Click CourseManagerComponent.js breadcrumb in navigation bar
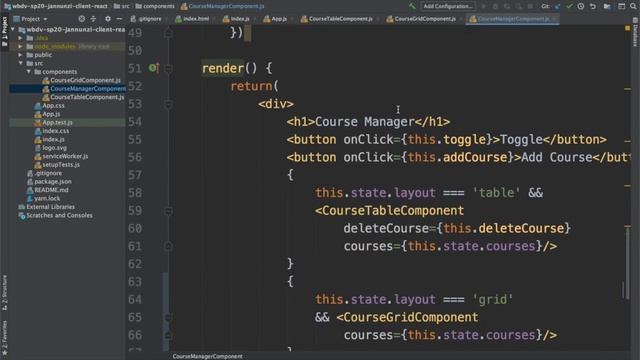The height and width of the screenshot is (360, 640). coord(222,6)
